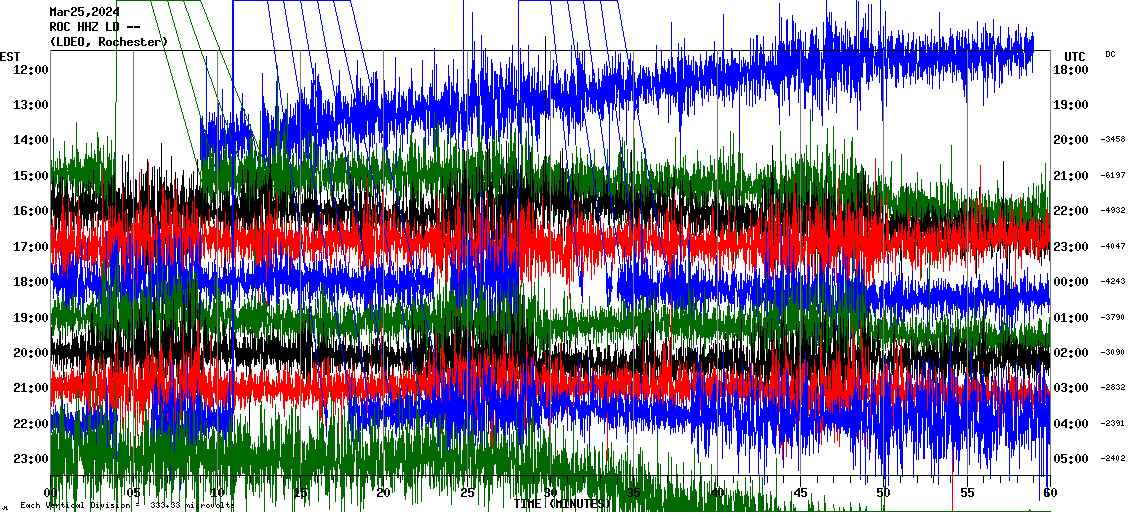Select the 12:00 EST time label
Viewport: 1130px width, 519px height.
click(32, 70)
